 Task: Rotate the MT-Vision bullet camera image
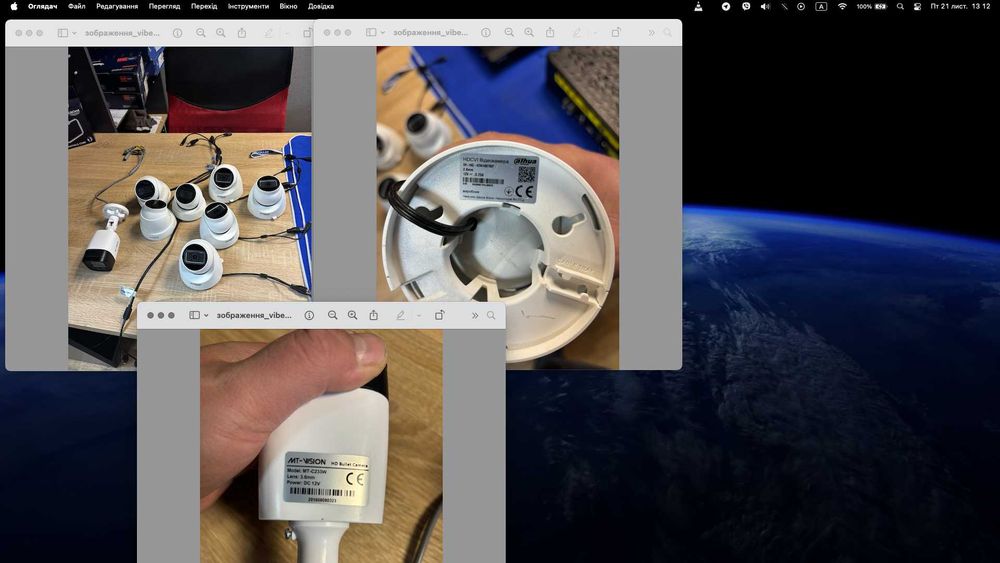pos(440,315)
